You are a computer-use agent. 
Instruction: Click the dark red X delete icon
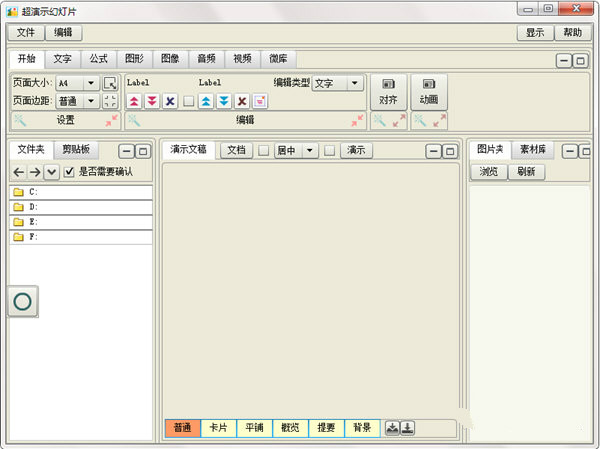click(242, 101)
